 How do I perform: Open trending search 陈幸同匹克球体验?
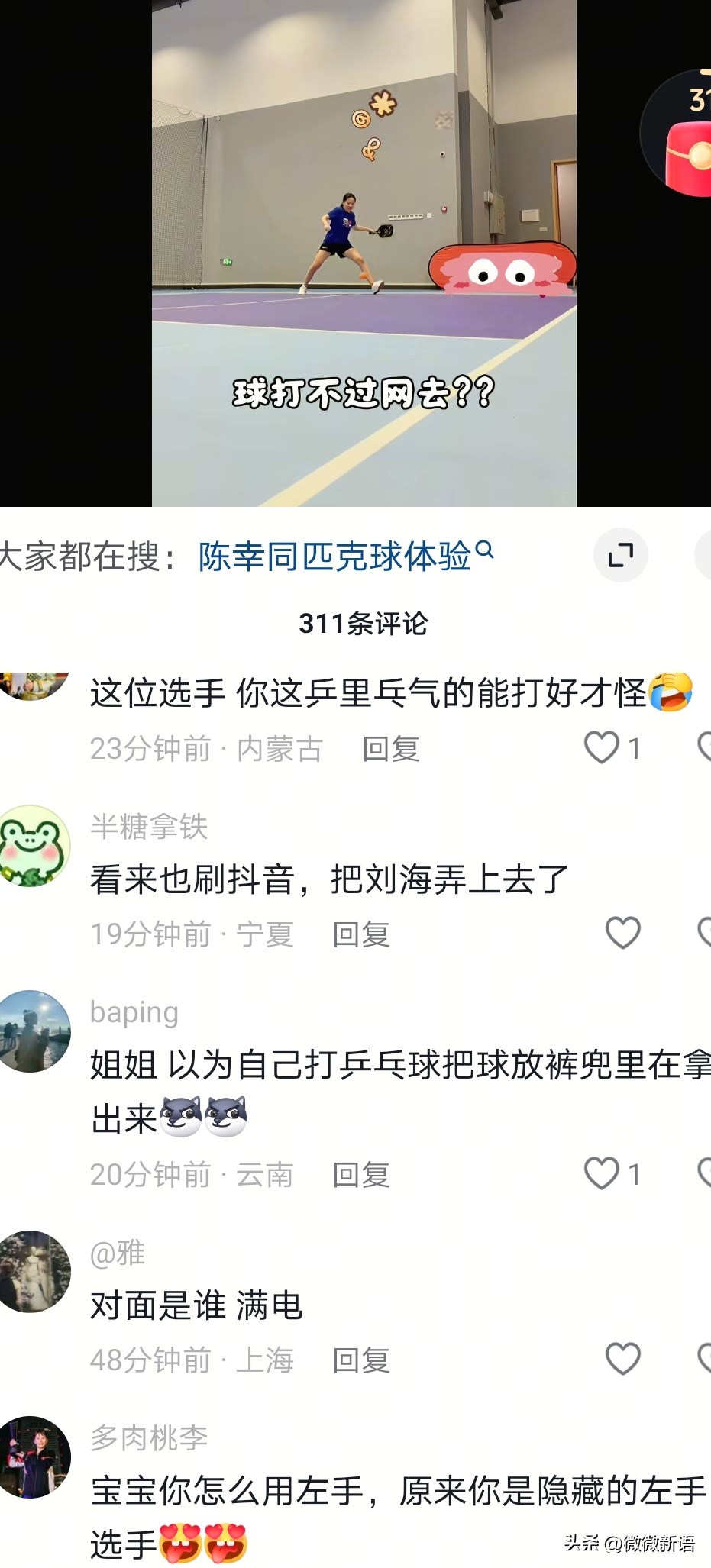tap(334, 557)
